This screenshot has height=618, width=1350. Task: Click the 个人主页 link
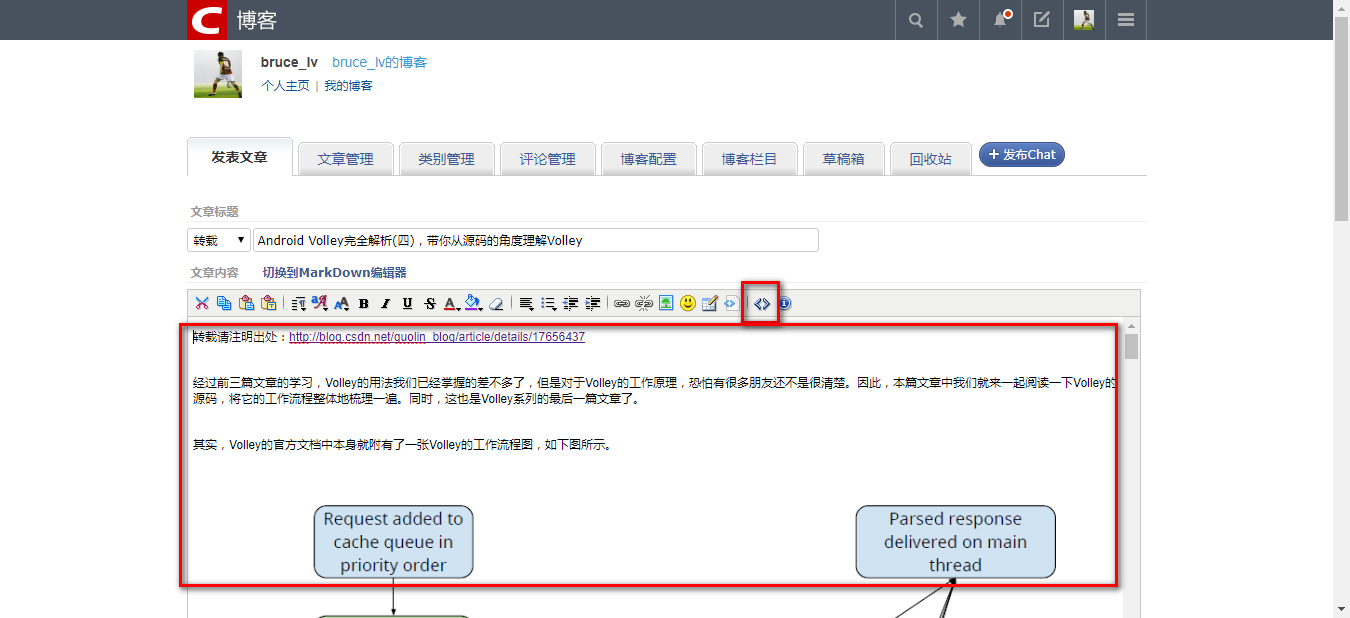tap(285, 86)
